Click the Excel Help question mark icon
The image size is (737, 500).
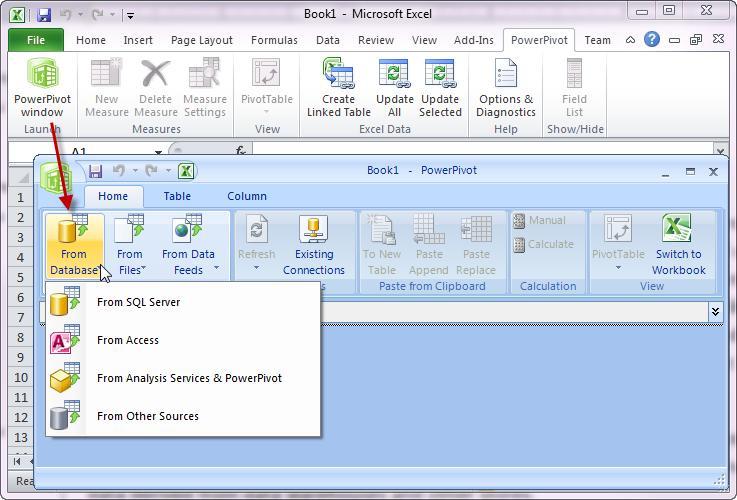tap(651, 39)
